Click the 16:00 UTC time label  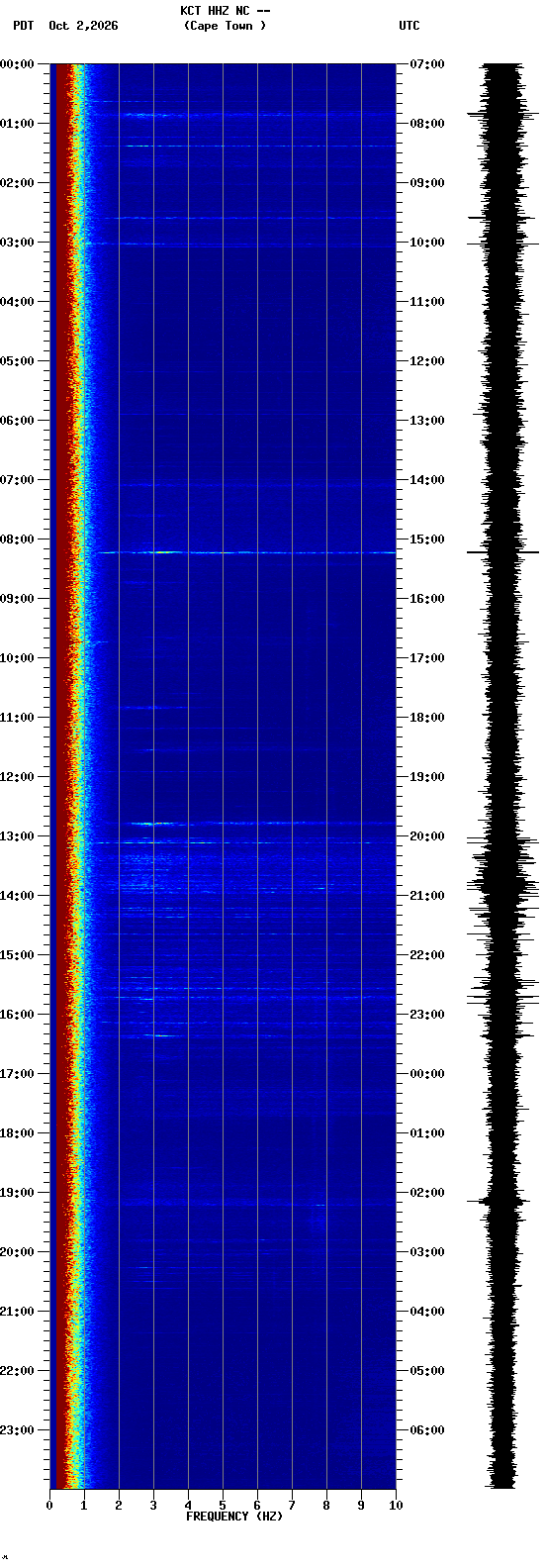point(427,599)
